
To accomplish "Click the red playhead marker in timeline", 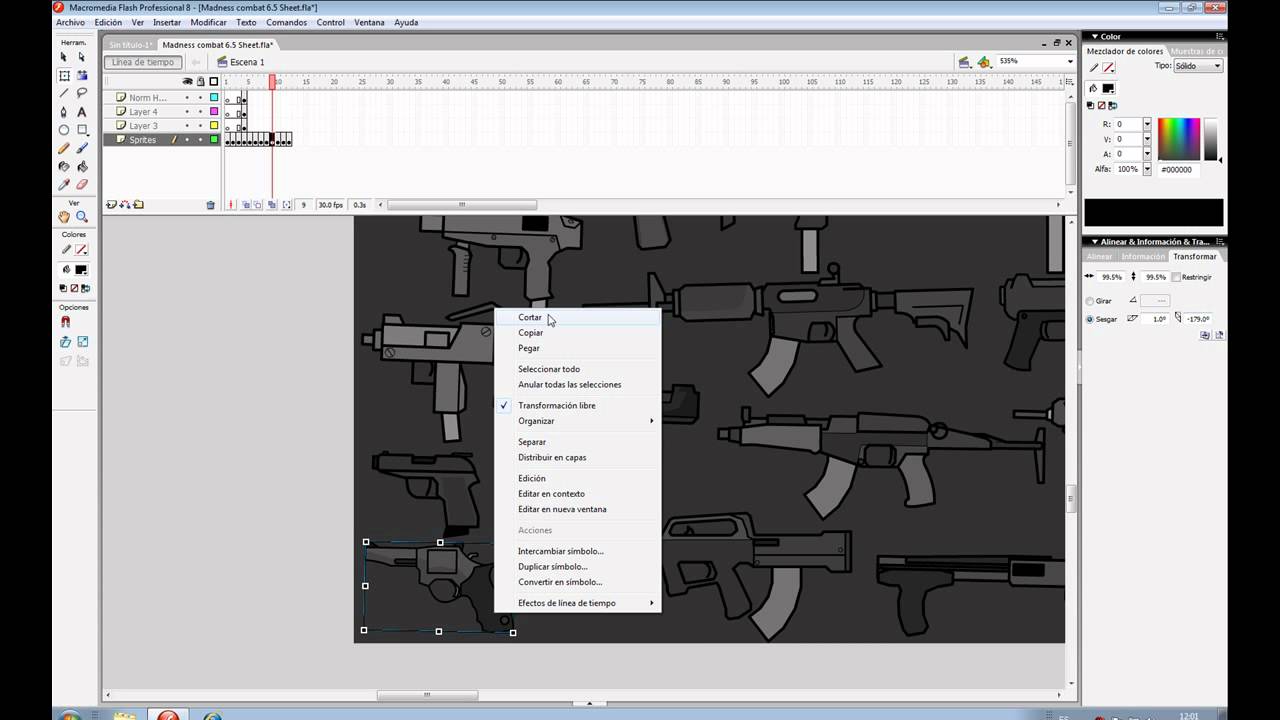I will pos(272,82).
